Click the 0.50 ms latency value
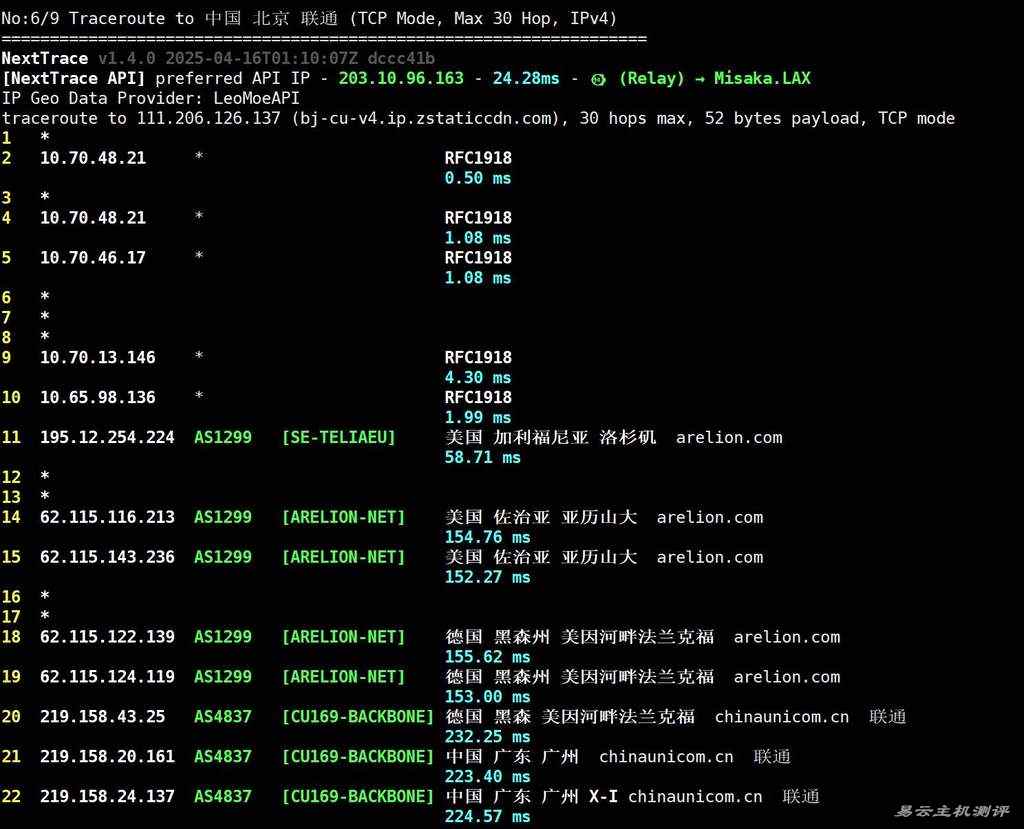 coord(478,178)
